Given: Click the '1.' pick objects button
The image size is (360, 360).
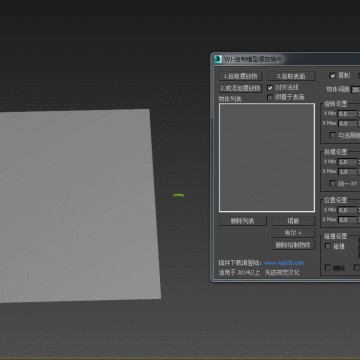Looking at the screenshot, I should pos(240,76).
